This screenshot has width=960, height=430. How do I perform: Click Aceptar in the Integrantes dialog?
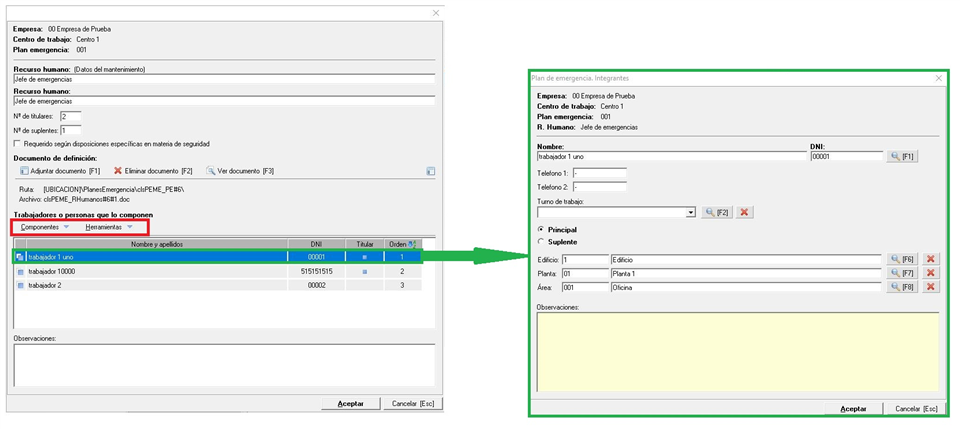click(x=853, y=409)
